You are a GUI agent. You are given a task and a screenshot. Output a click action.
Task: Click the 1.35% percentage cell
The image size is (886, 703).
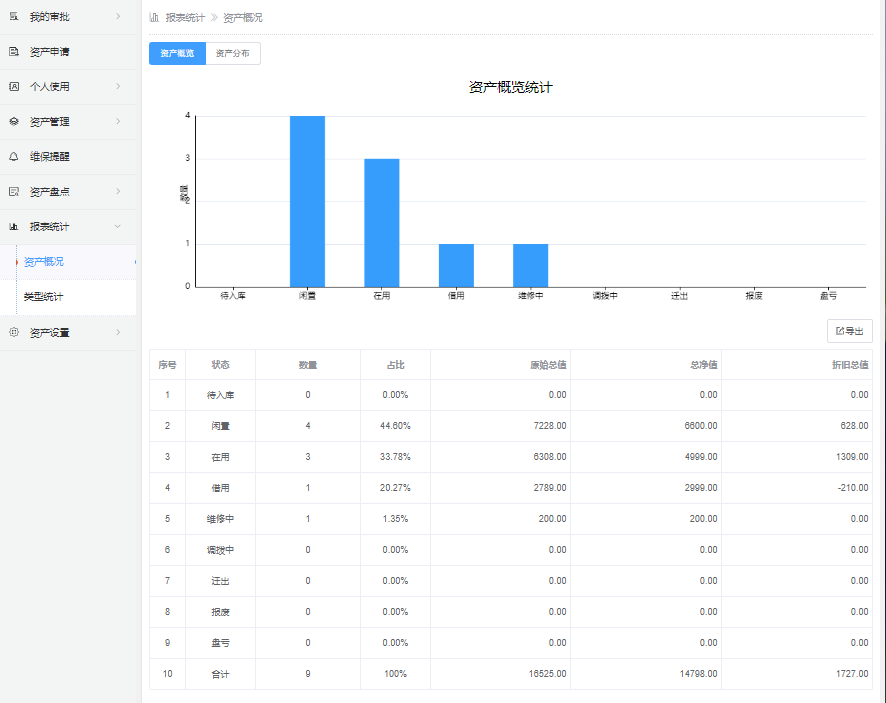396,519
